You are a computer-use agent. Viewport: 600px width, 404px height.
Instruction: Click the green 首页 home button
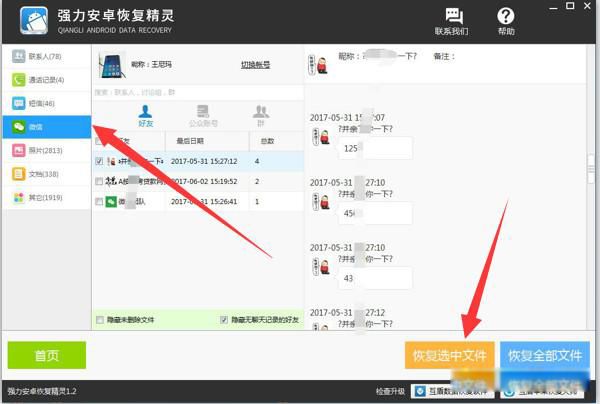click(x=46, y=355)
